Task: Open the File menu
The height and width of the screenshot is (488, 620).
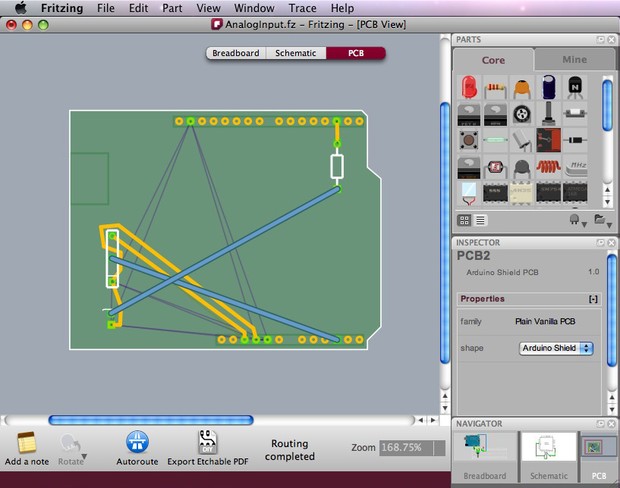Action: [x=106, y=8]
